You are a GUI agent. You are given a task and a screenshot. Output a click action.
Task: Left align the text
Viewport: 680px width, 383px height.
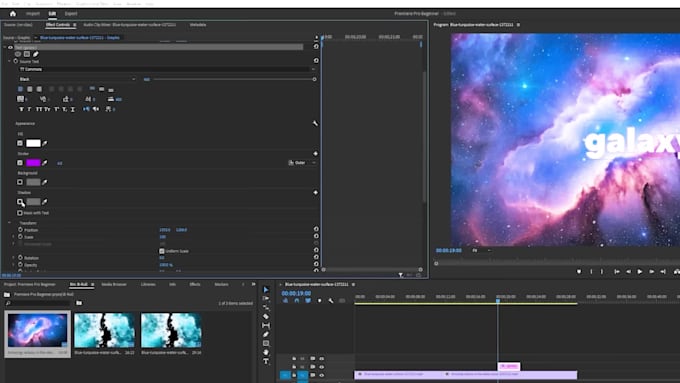(20, 89)
